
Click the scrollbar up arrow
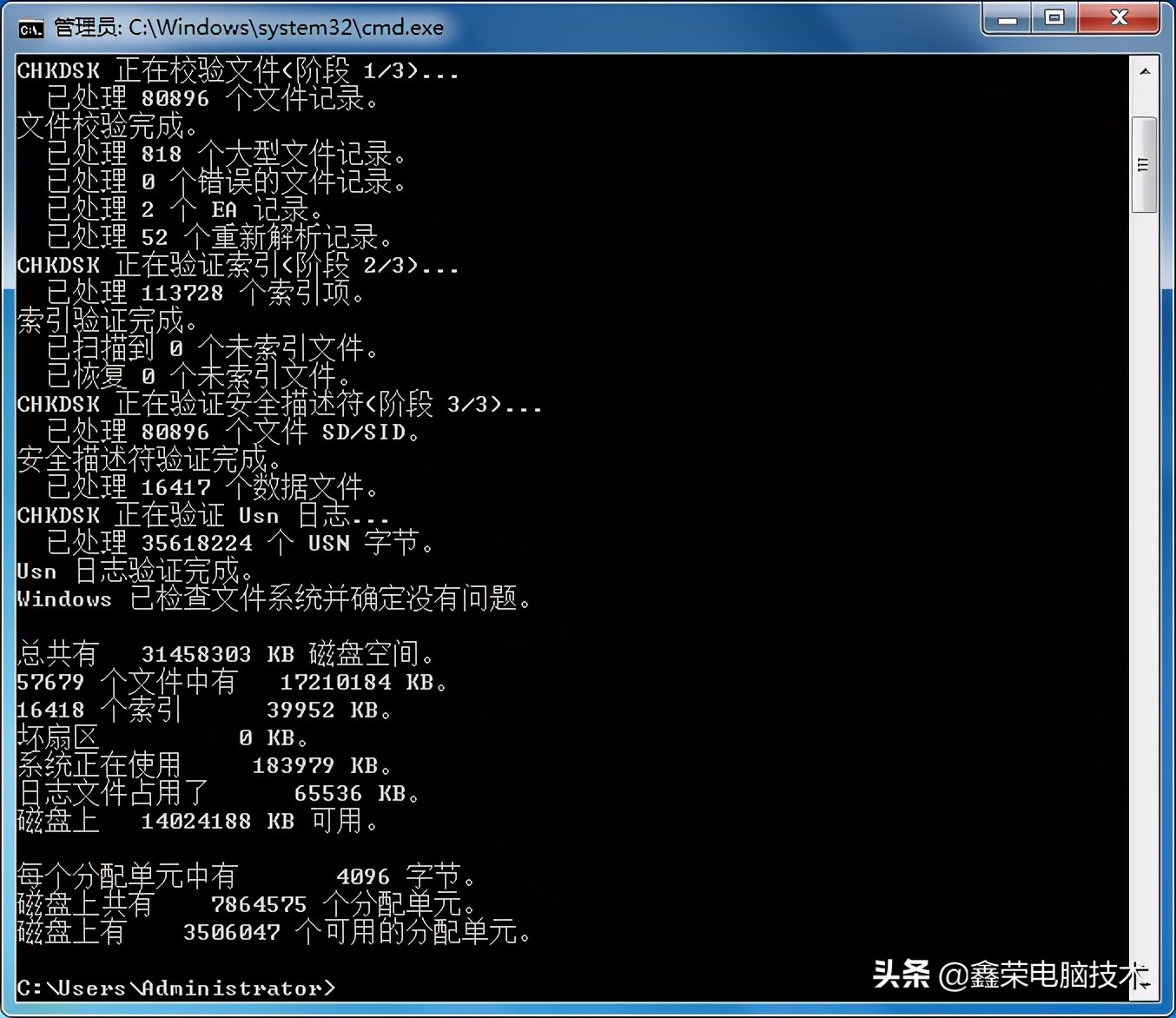pyautogui.click(x=1145, y=71)
